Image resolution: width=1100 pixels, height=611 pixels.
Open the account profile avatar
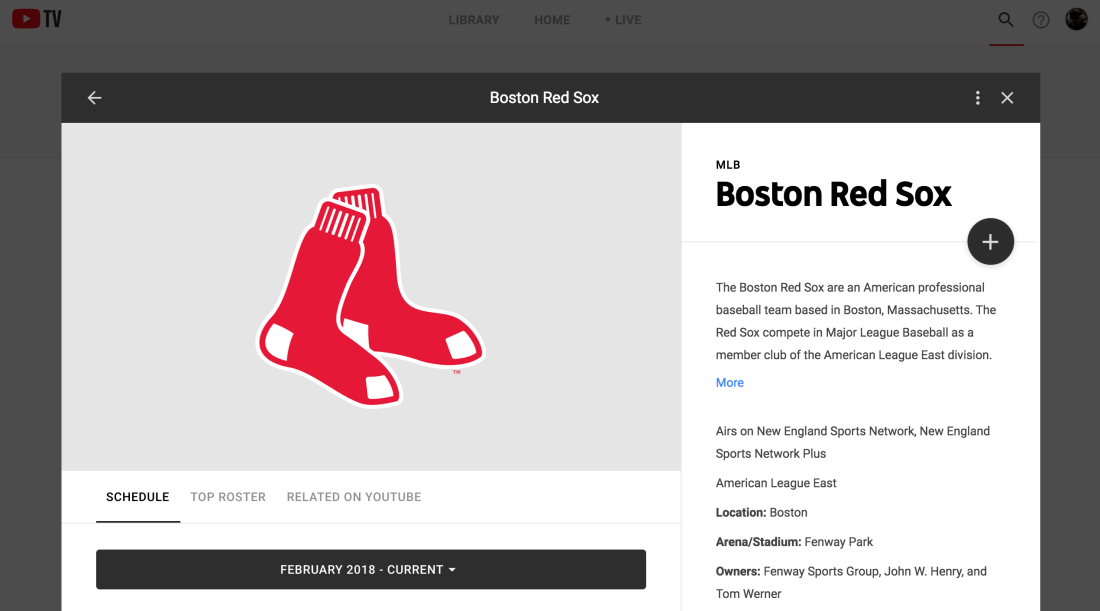click(1076, 19)
